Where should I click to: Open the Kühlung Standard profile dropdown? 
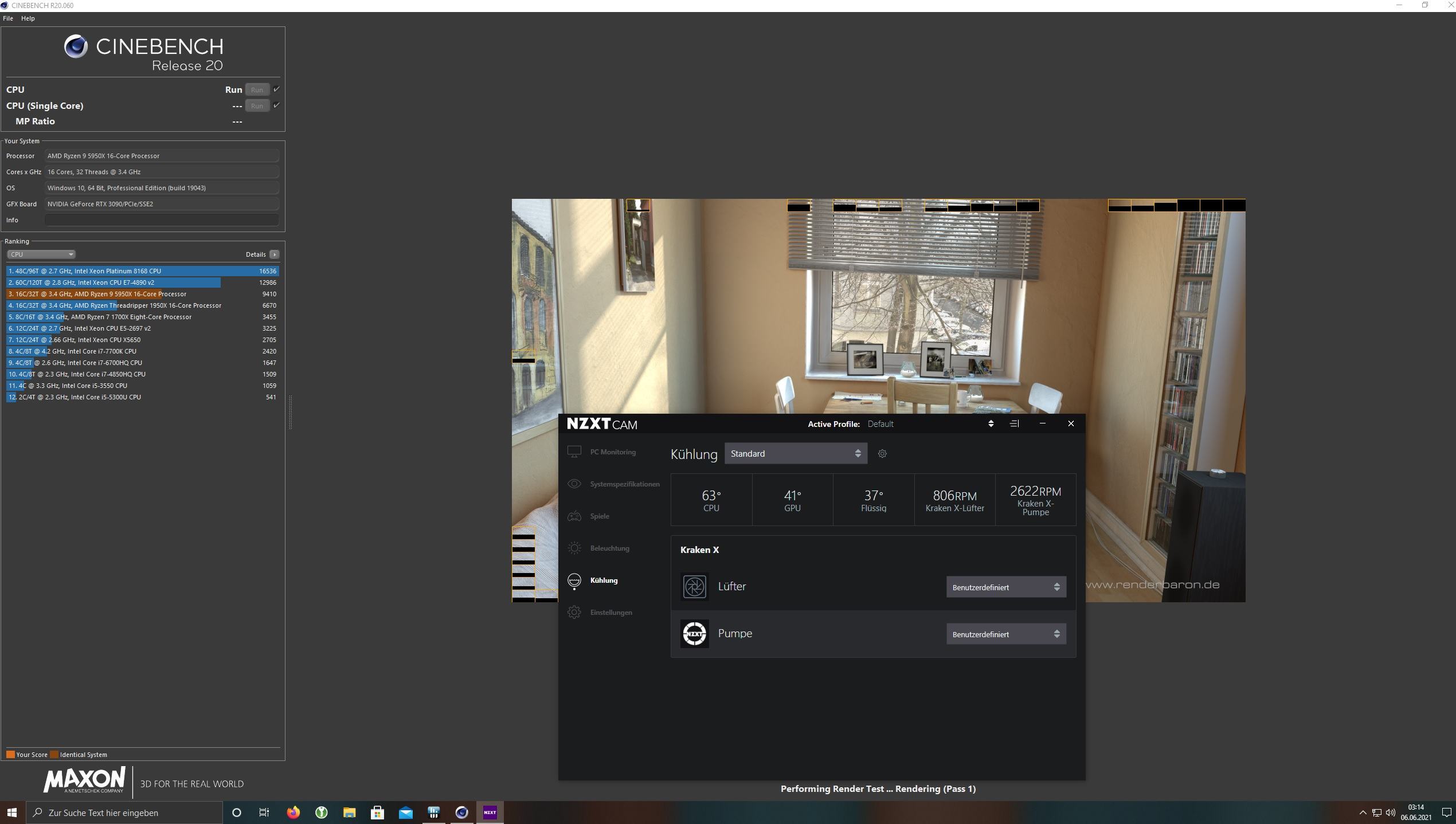coord(796,453)
